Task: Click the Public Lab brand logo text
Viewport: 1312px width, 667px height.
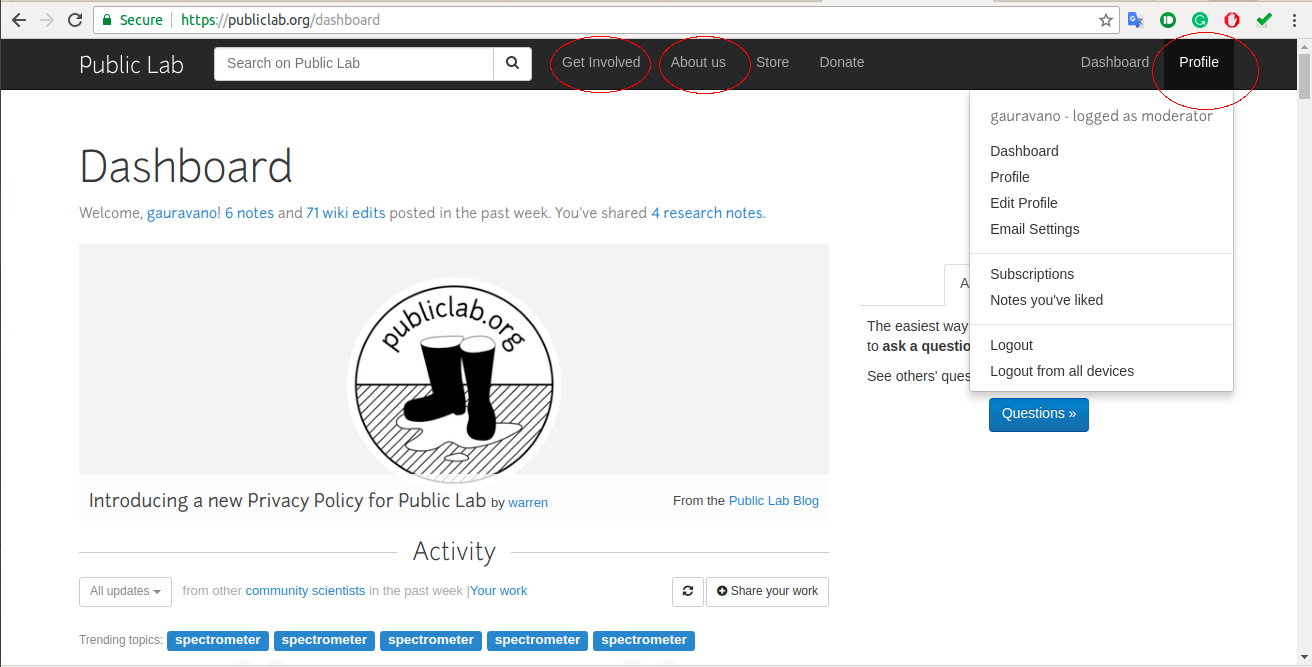Action: coord(131,64)
